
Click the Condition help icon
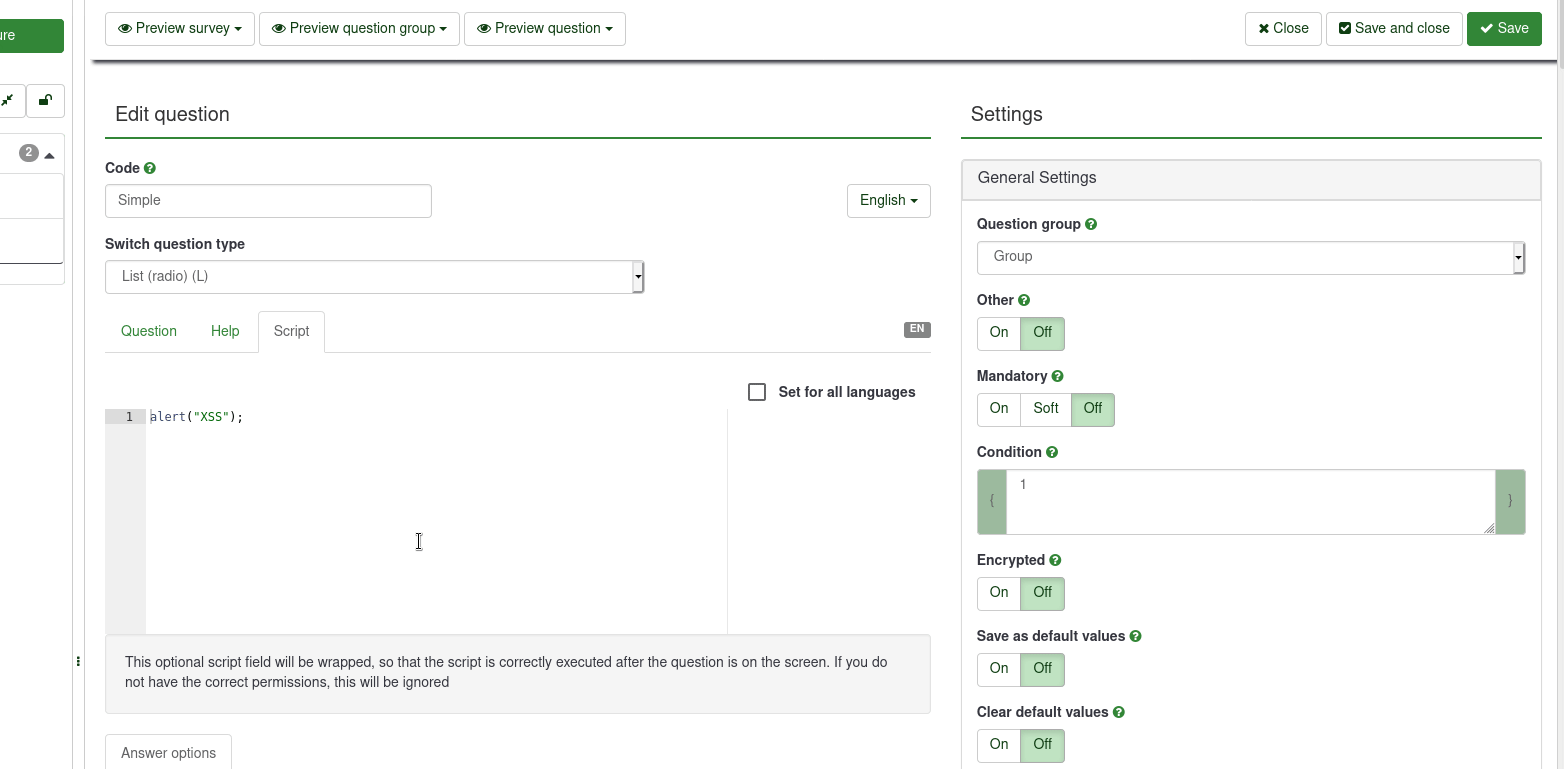coord(1052,452)
